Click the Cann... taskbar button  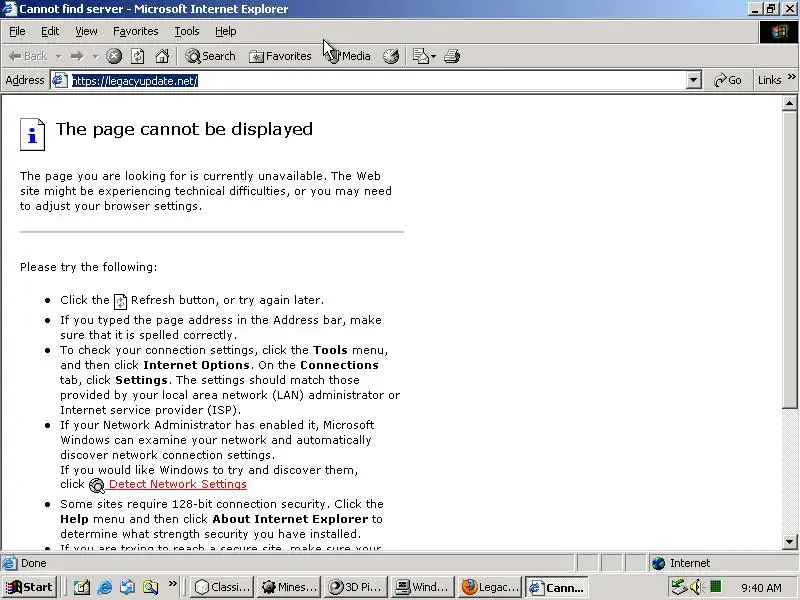point(557,587)
